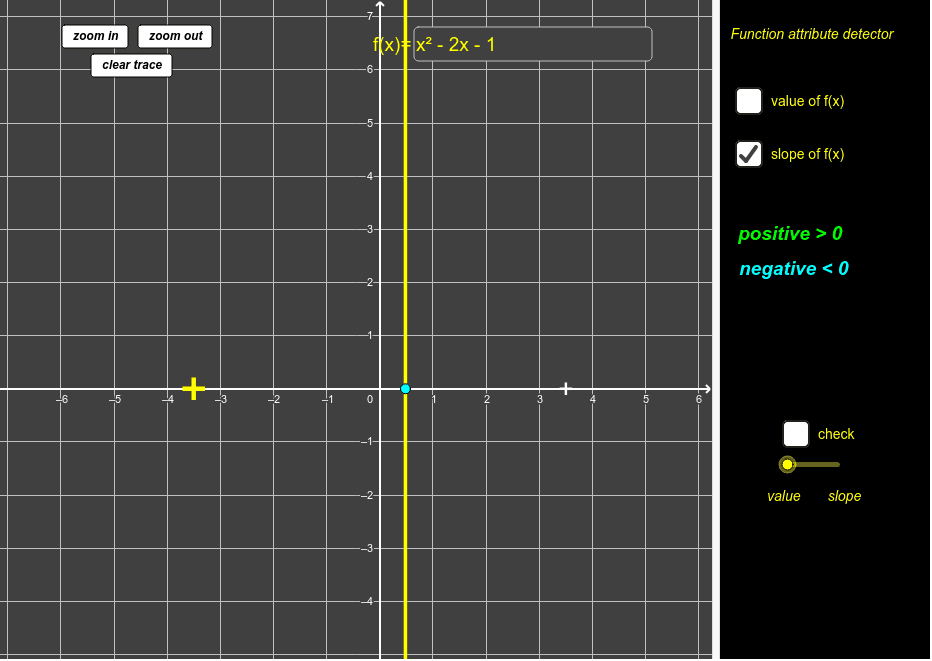Disable the slope of f(x) checkbox
Screen dimensions: 932x661
(748, 154)
